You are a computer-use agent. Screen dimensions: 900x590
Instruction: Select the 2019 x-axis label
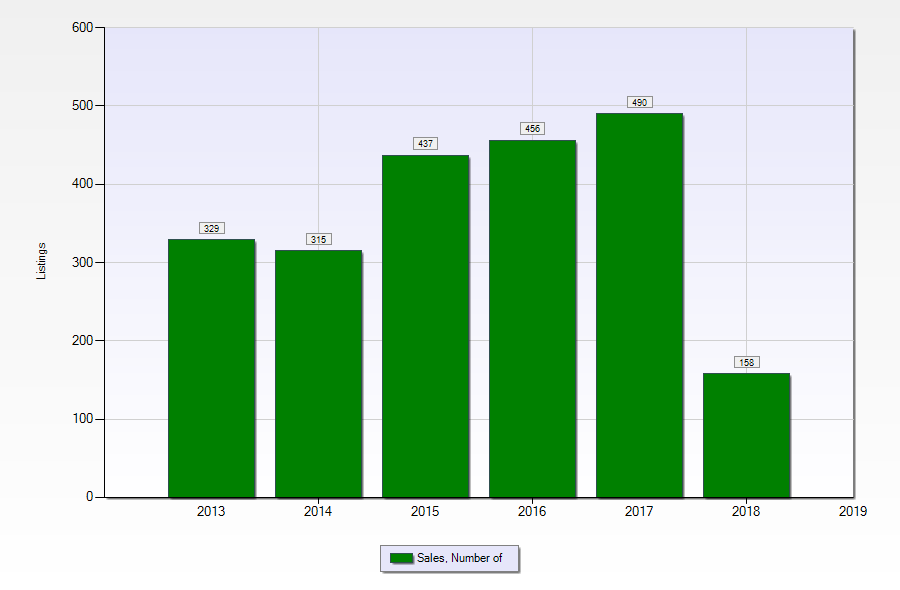pyautogui.click(x=853, y=511)
